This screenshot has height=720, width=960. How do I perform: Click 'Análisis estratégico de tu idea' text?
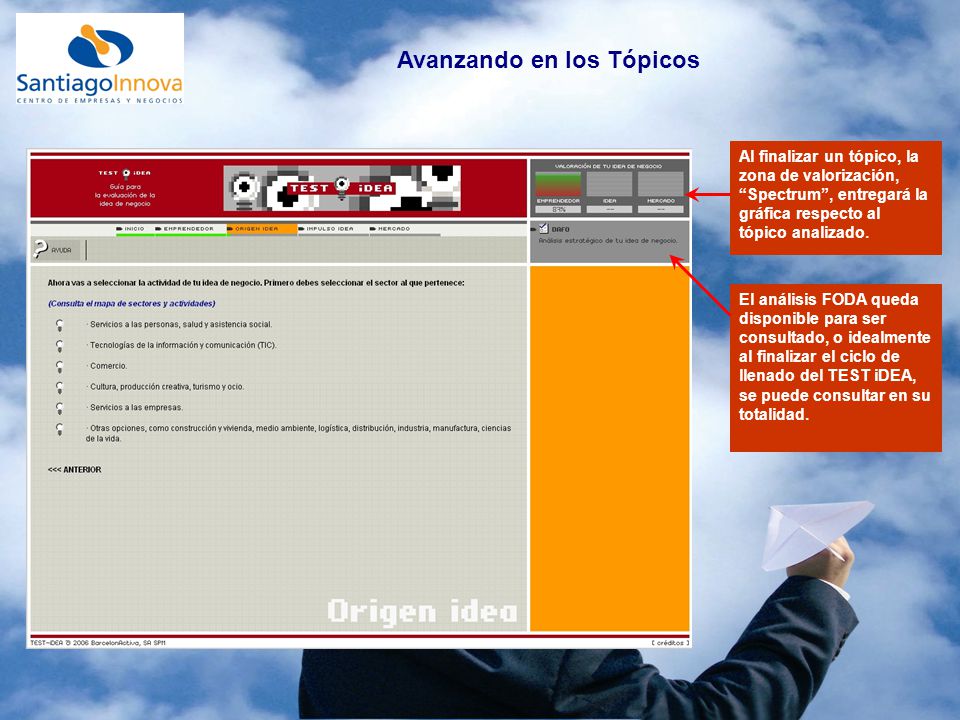(x=608, y=241)
